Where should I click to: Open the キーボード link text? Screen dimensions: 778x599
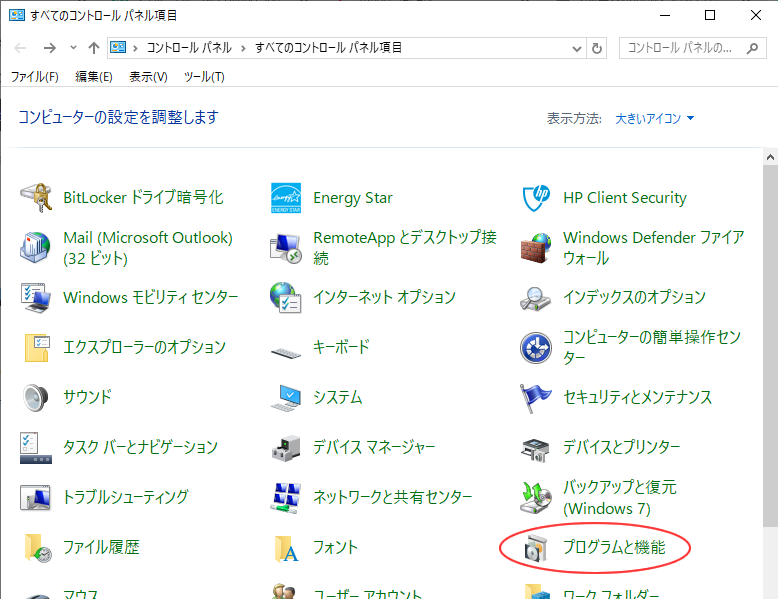click(x=341, y=347)
